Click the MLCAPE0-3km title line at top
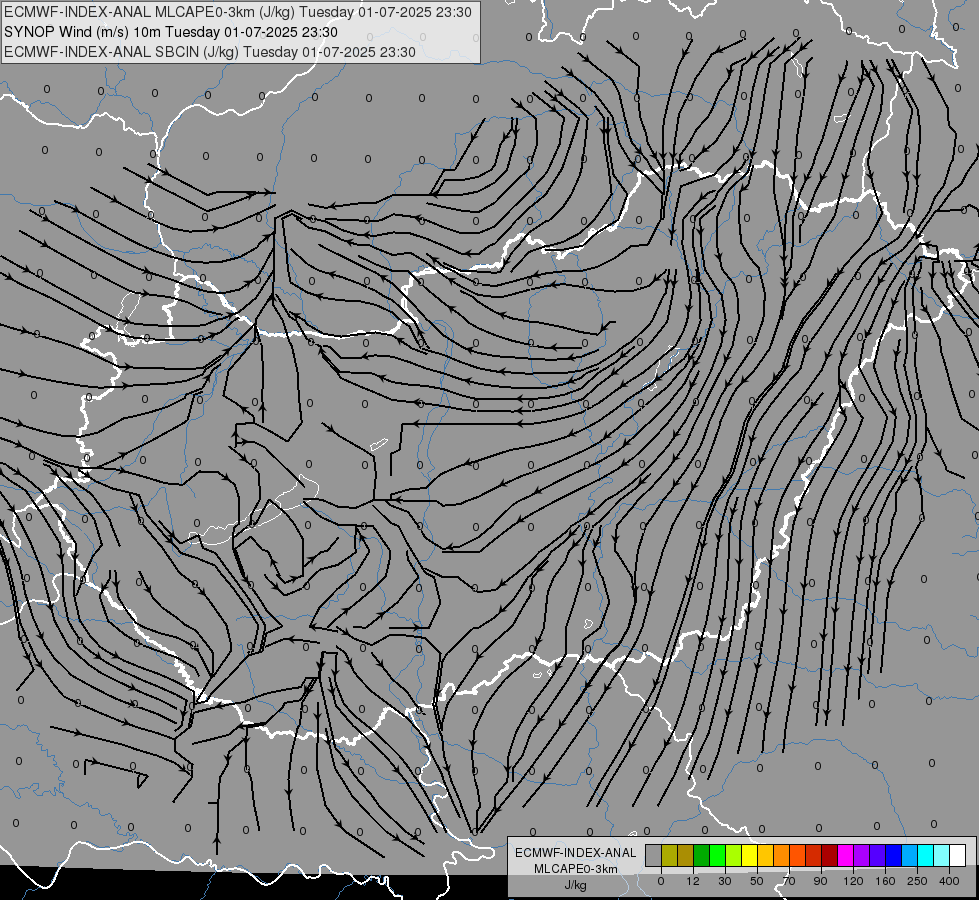 [238, 12]
